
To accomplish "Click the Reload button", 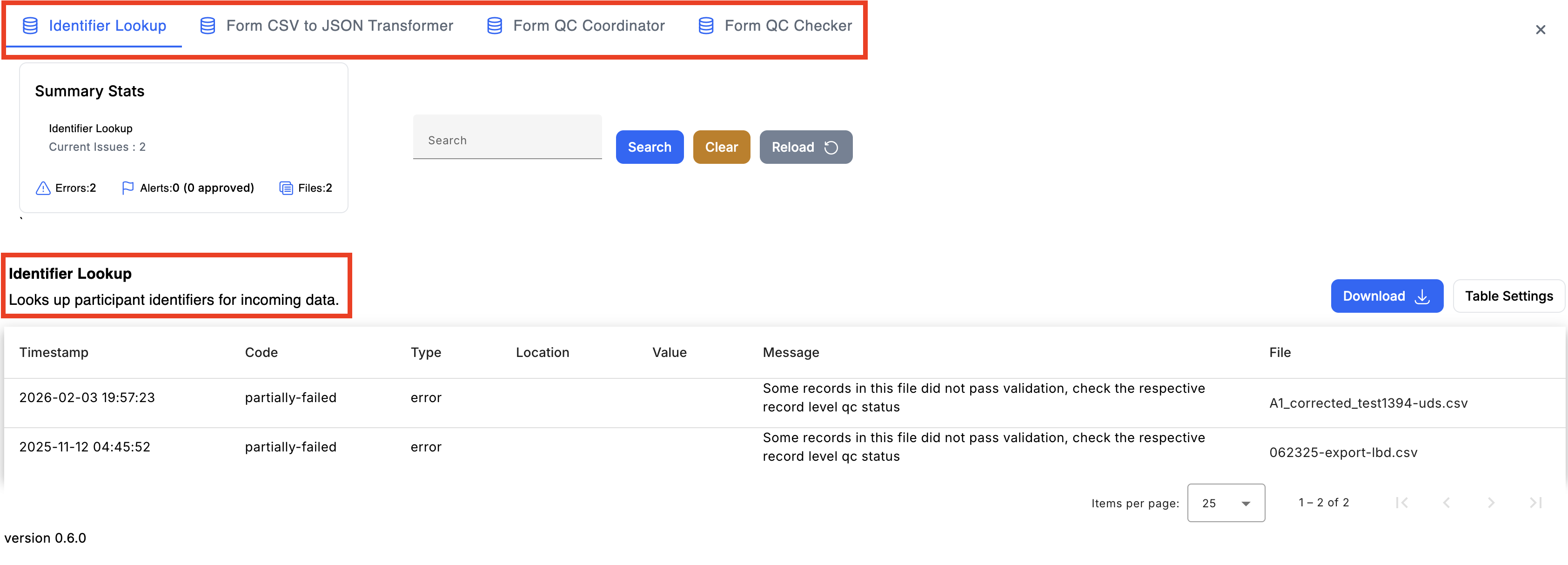I will tap(805, 148).
